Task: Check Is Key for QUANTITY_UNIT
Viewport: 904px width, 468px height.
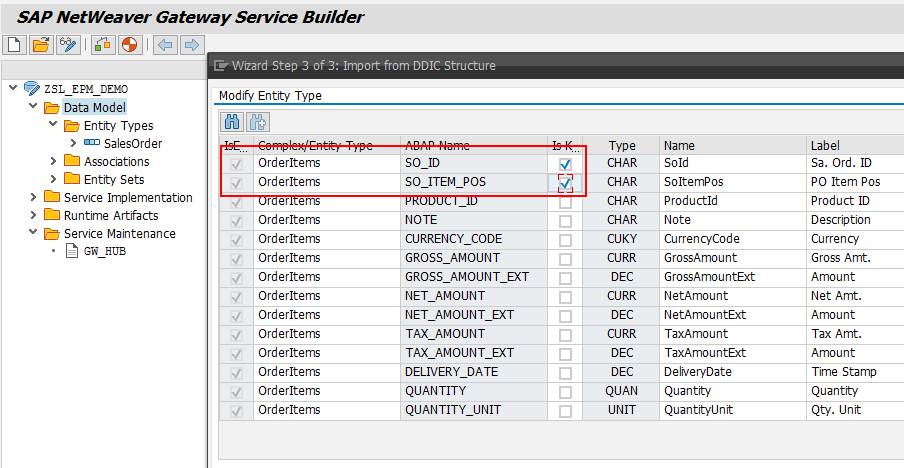Action: pos(566,412)
